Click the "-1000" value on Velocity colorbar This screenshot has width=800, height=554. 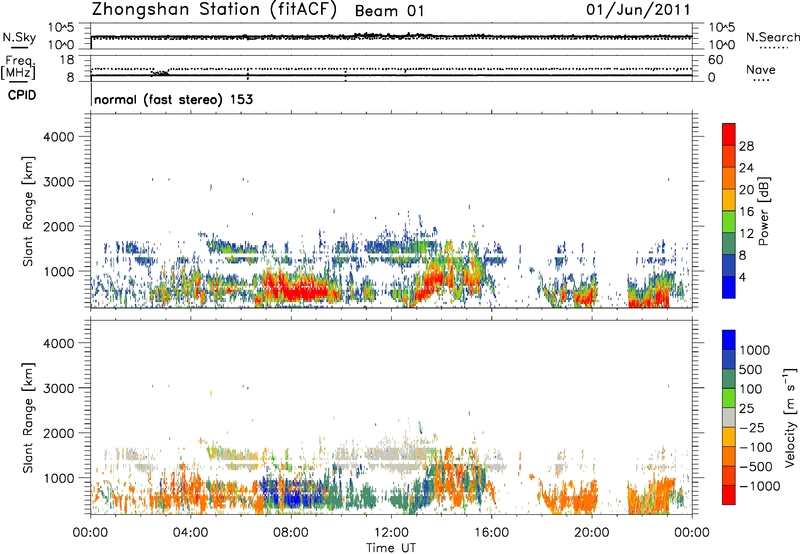(760, 486)
